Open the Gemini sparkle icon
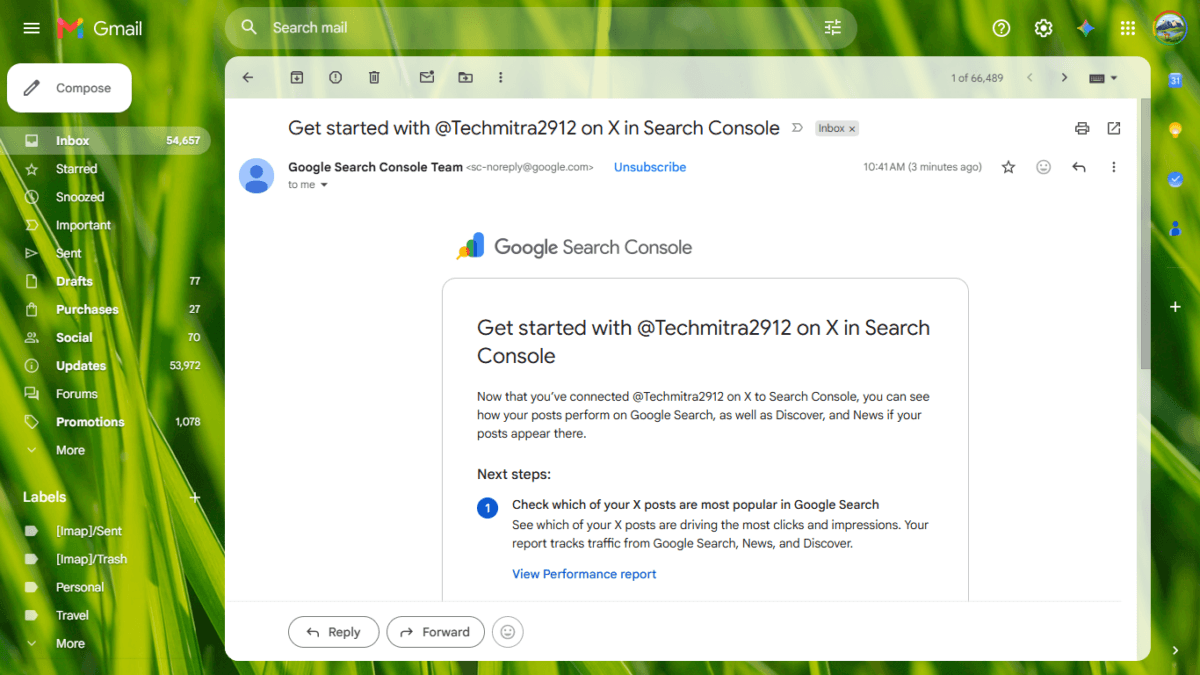Viewport: 1200px width, 675px height. pyautogui.click(x=1086, y=28)
